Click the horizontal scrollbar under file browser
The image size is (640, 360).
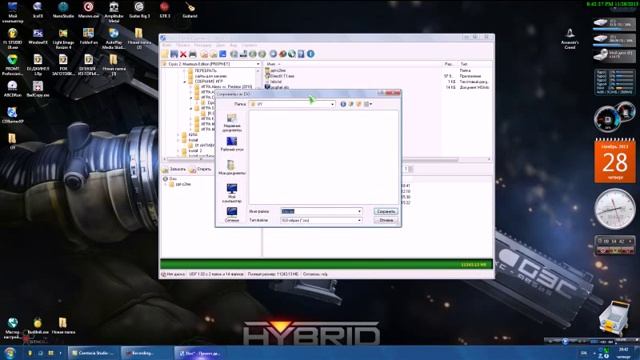326,159
